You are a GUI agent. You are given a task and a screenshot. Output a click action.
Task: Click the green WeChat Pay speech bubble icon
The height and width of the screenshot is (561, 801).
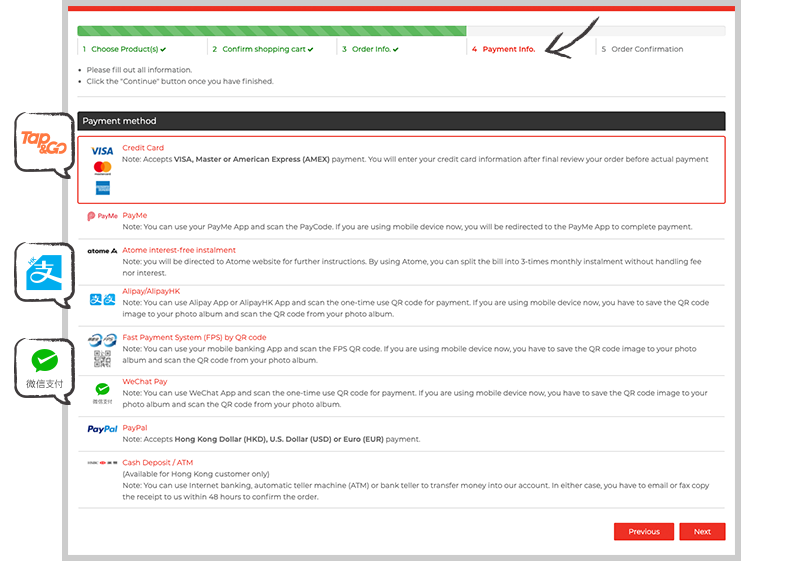point(43,369)
